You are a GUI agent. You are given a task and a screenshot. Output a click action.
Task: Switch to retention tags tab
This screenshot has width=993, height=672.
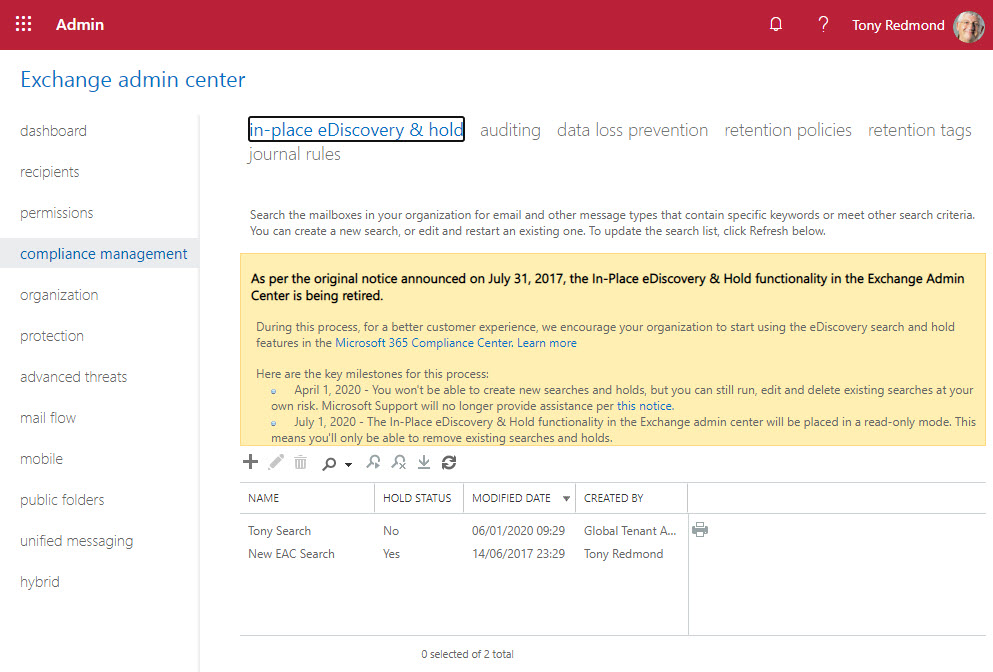[x=920, y=130]
